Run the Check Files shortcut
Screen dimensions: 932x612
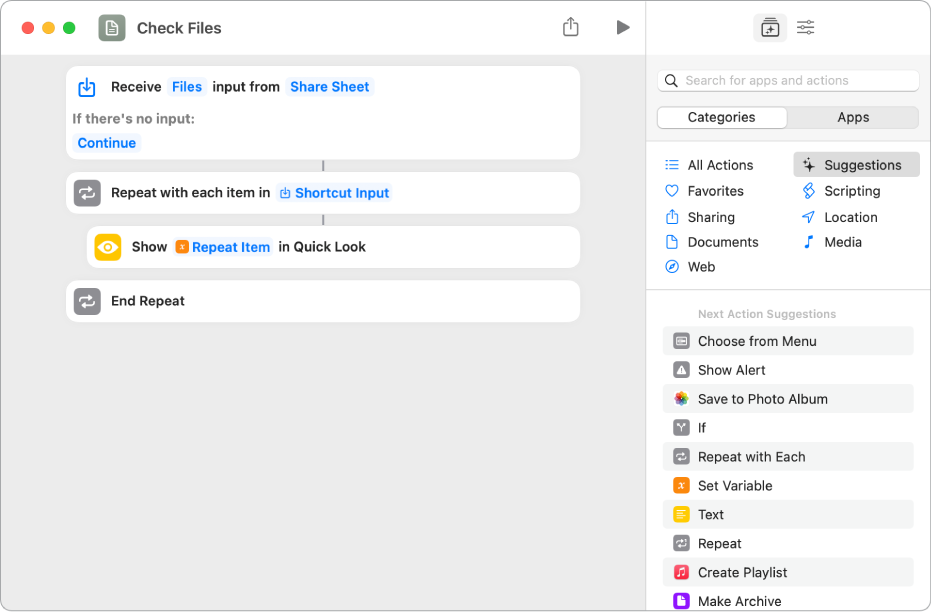point(623,27)
